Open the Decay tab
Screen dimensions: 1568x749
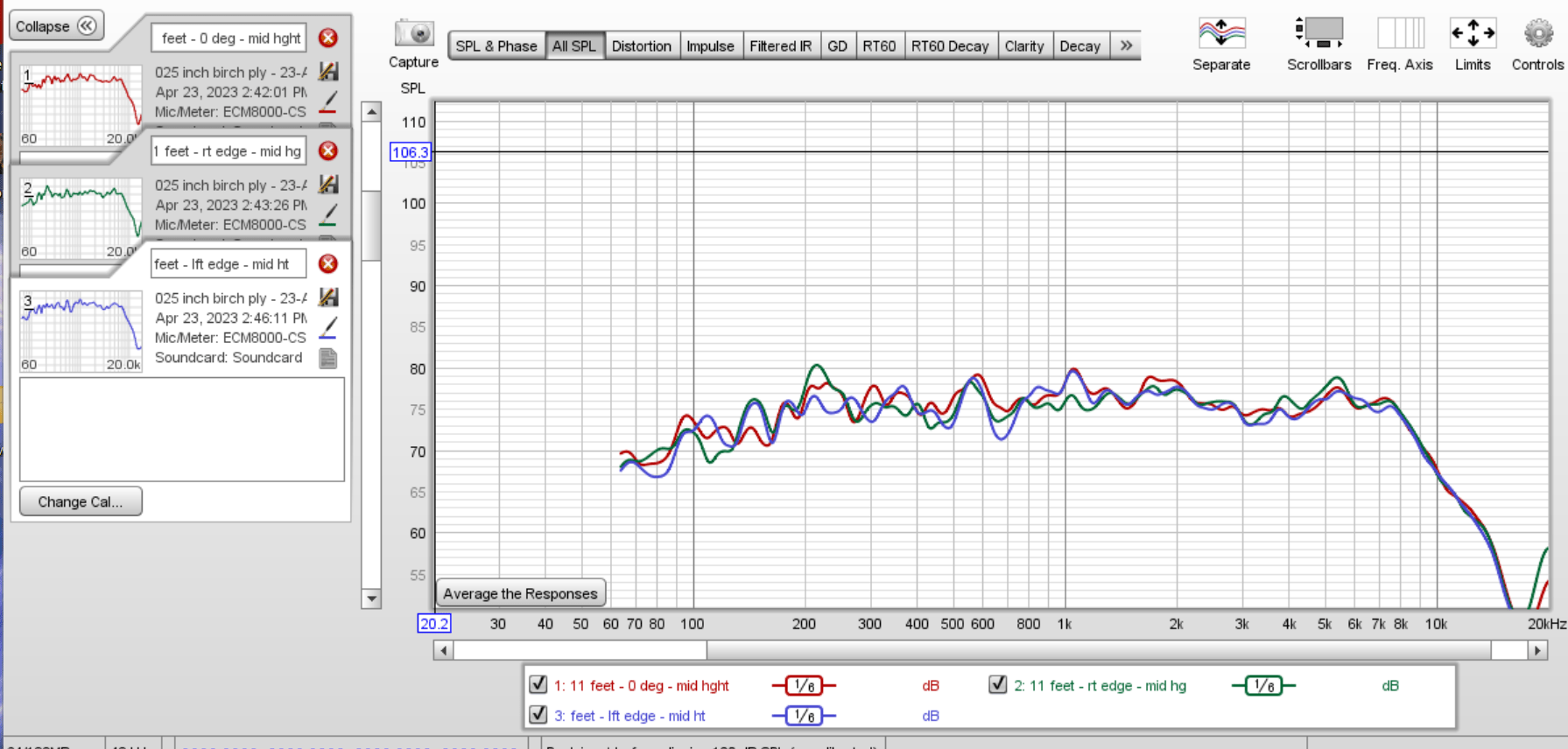pos(1080,45)
